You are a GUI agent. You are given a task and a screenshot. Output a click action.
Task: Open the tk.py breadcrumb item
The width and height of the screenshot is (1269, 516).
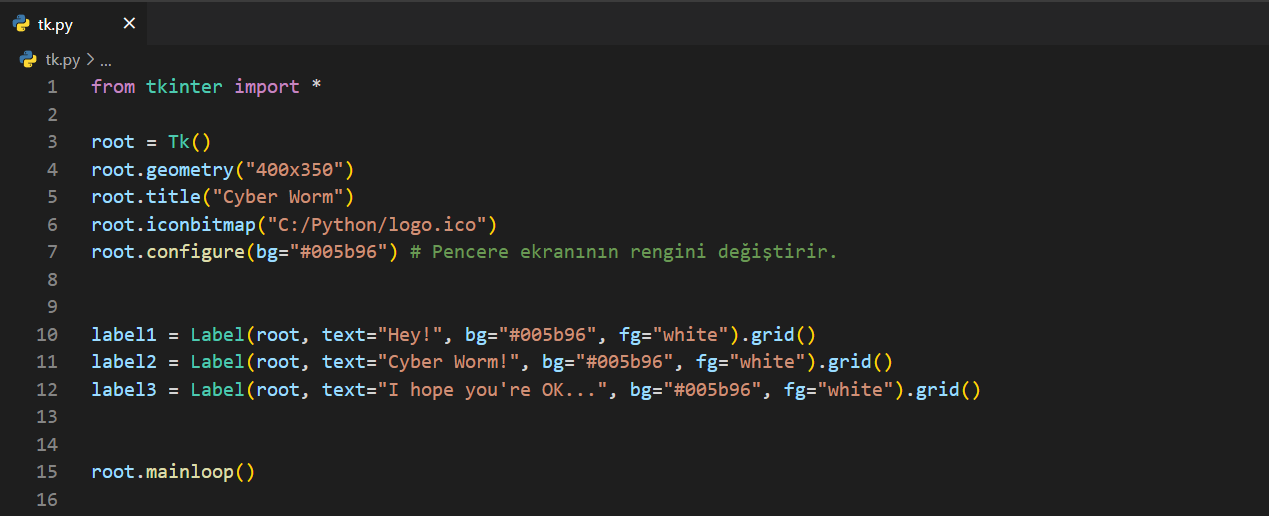(62, 60)
